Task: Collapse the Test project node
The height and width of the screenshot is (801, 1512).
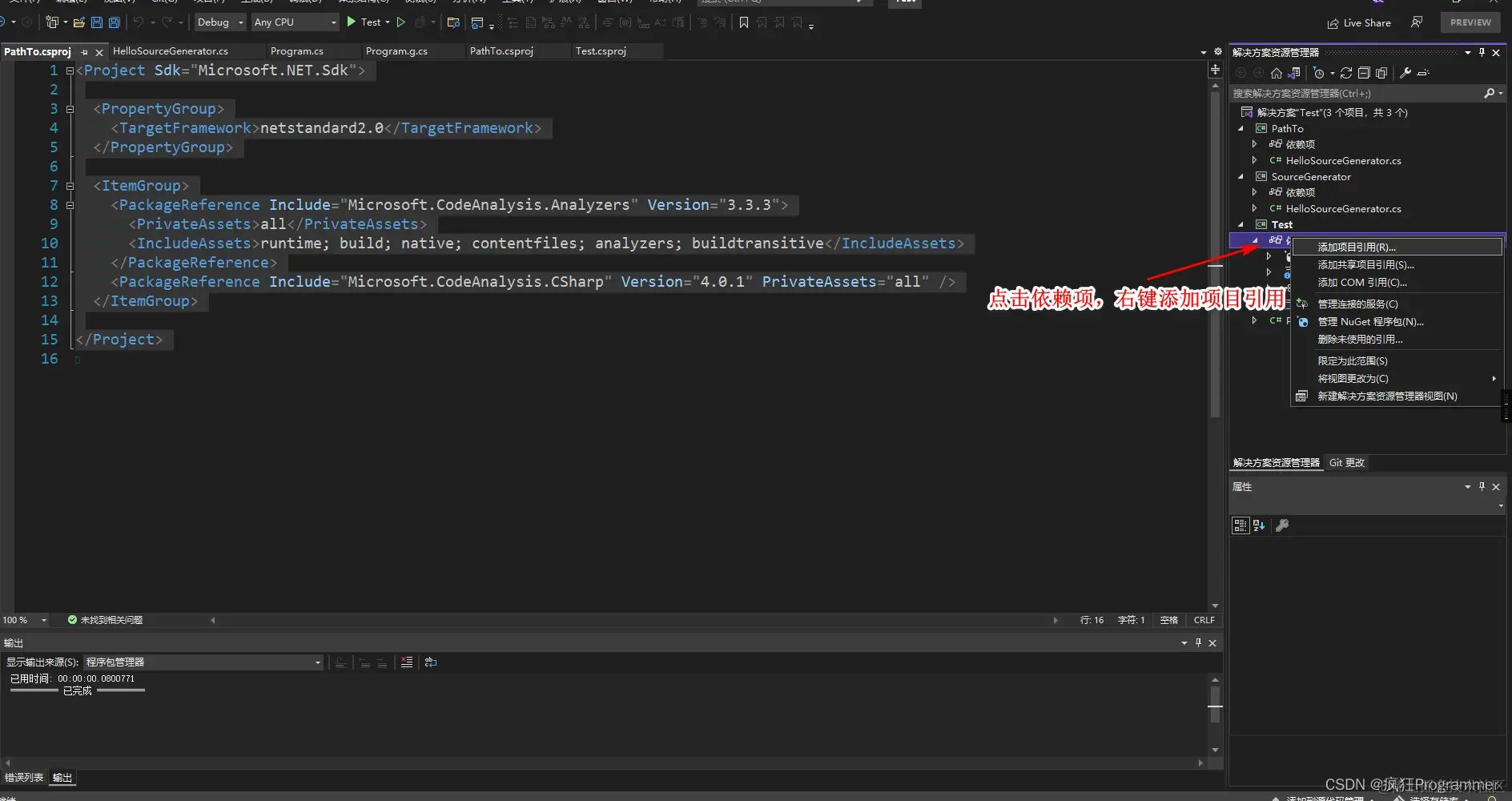Action: click(x=1241, y=225)
